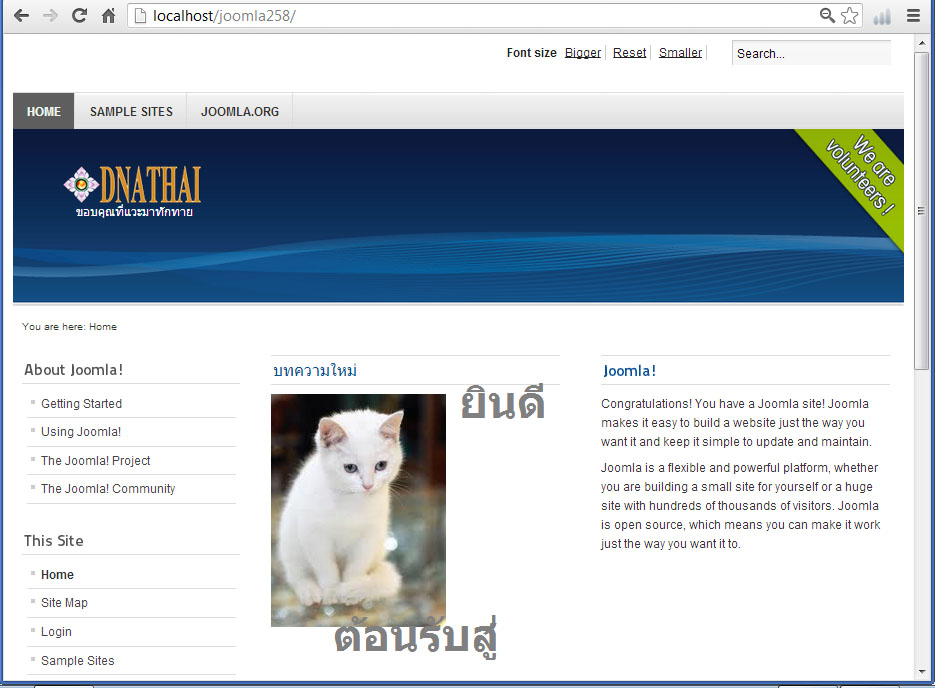Decrease font size with Smaller link

680,53
